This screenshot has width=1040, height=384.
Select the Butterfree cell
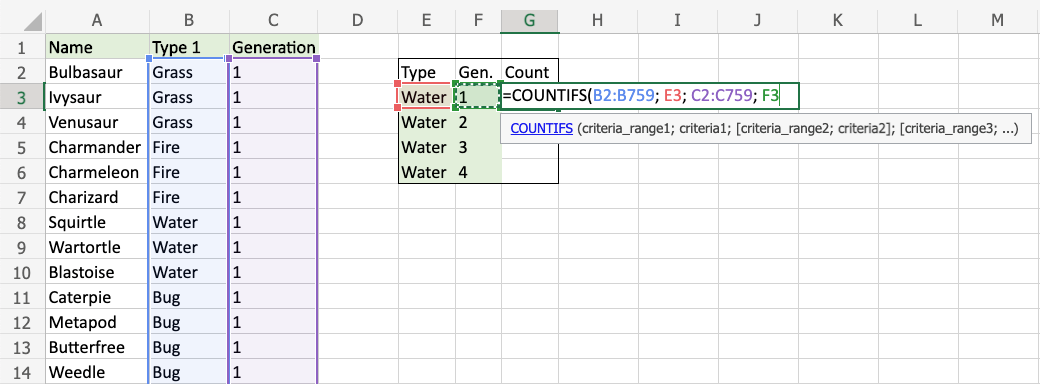(97, 348)
